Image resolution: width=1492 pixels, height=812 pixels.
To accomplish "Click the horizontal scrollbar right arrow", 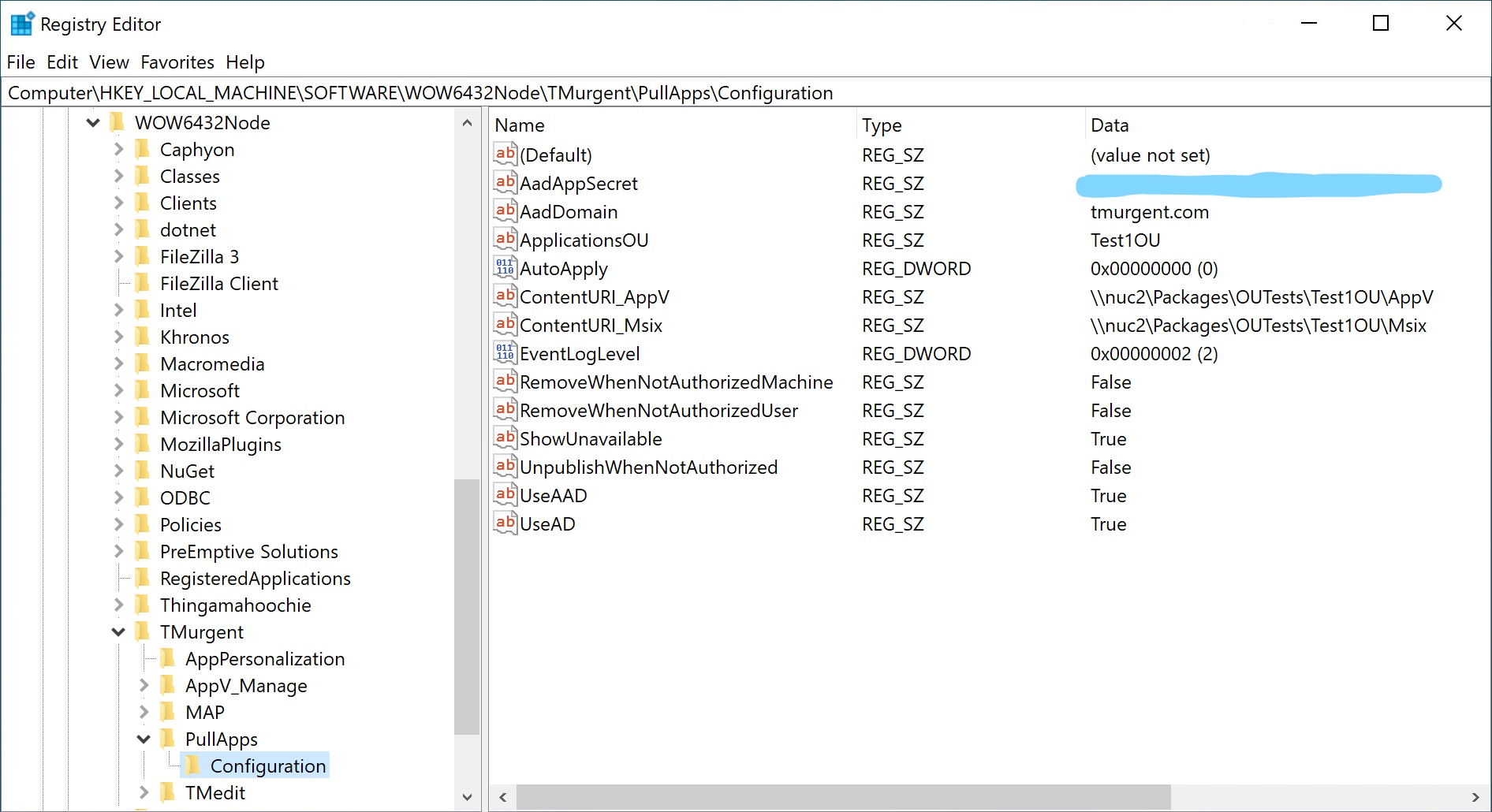I will point(1475,797).
